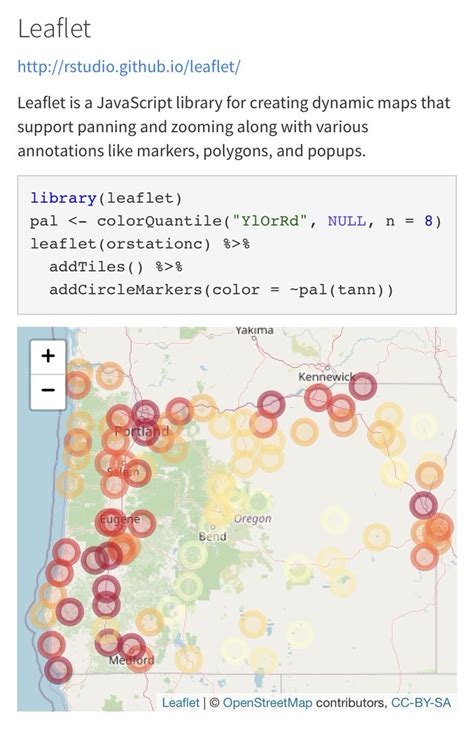The image size is (474, 731).
Task: Select the marker on the Salem label
Action: tap(137, 473)
